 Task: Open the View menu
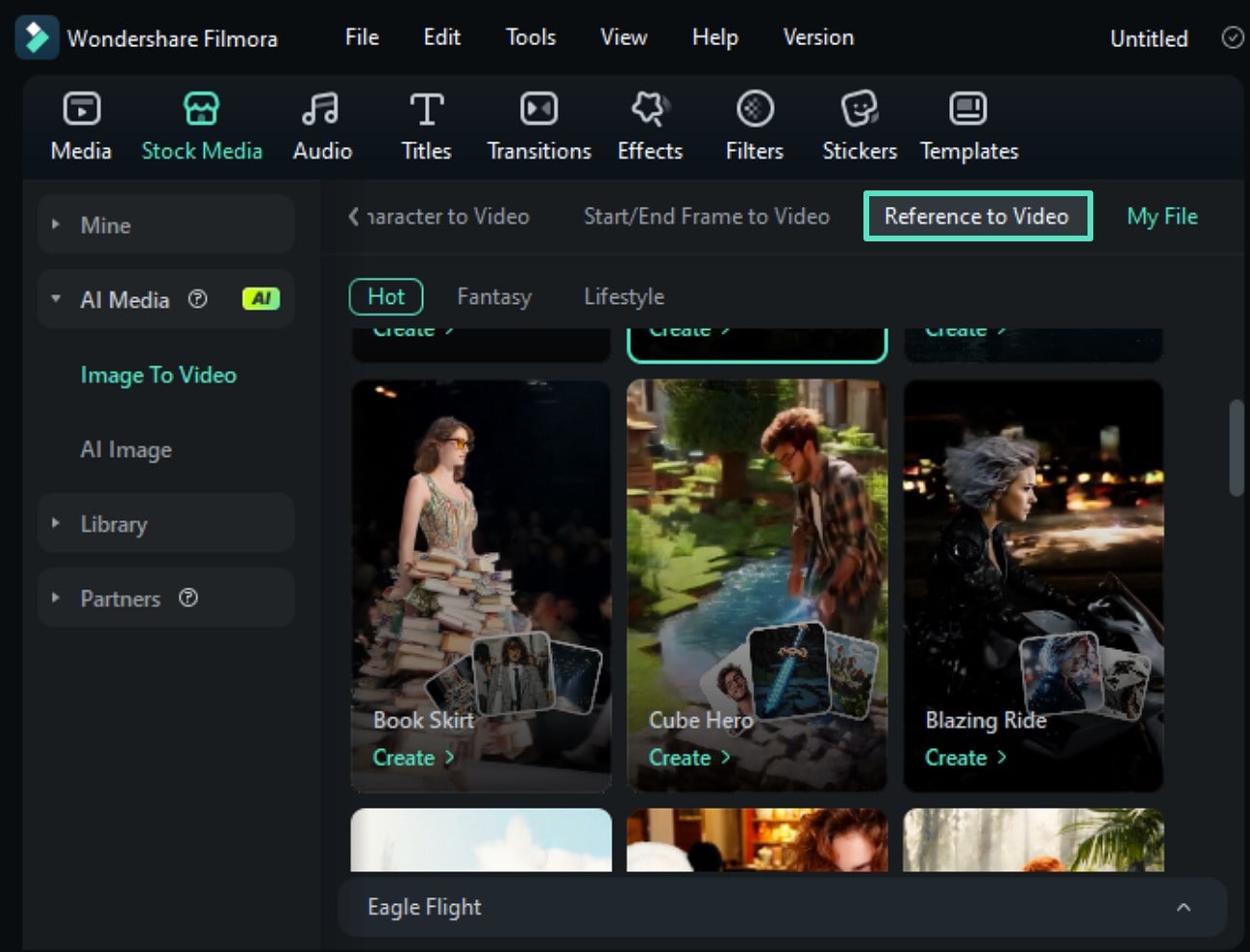click(x=623, y=38)
